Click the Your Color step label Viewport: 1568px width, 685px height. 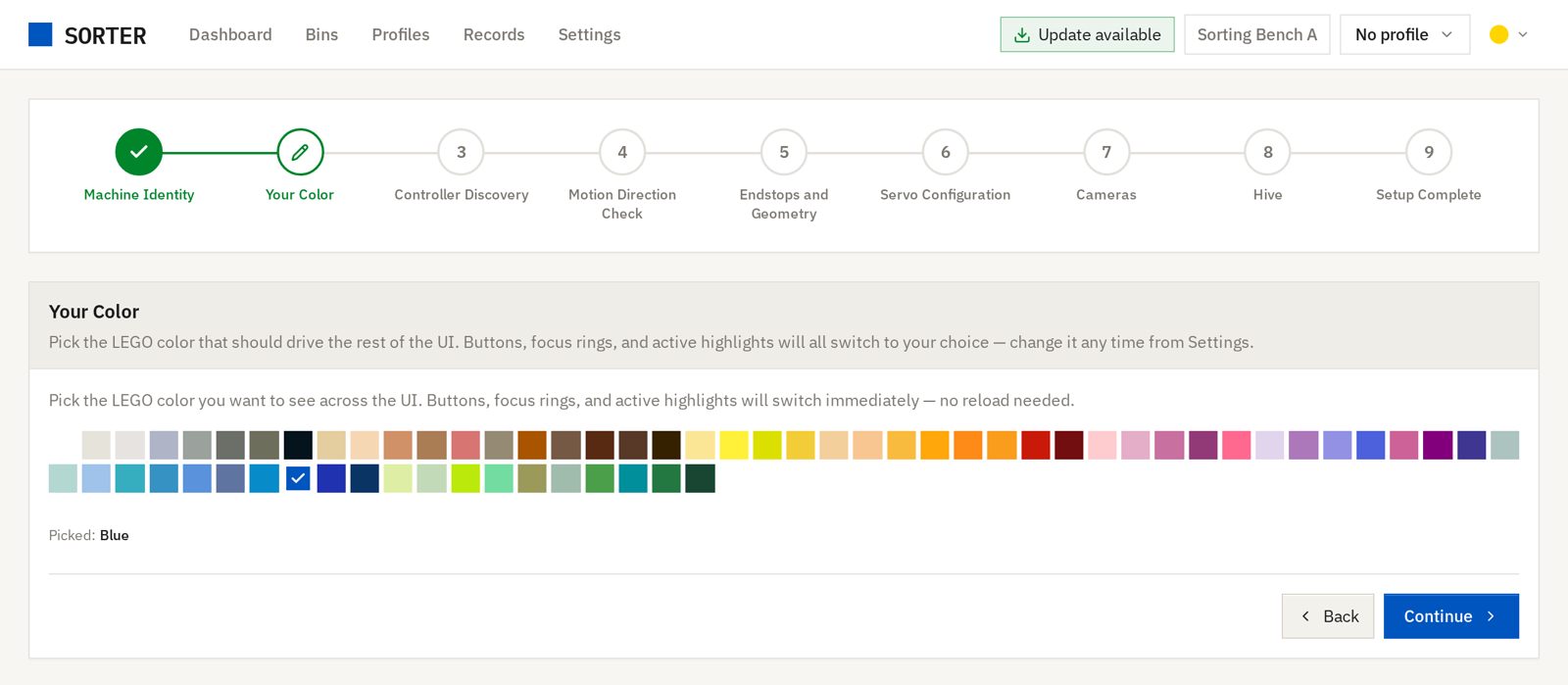point(300,195)
